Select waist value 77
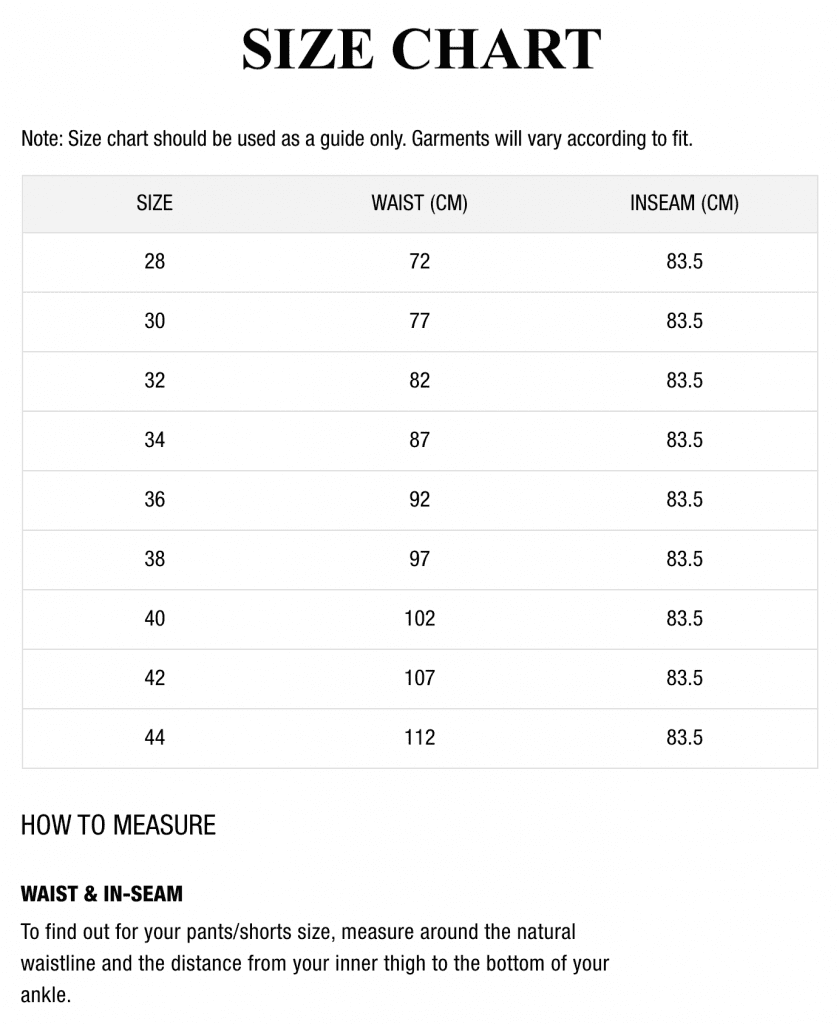Screen dimensions: 839x1024 (420, 321)
